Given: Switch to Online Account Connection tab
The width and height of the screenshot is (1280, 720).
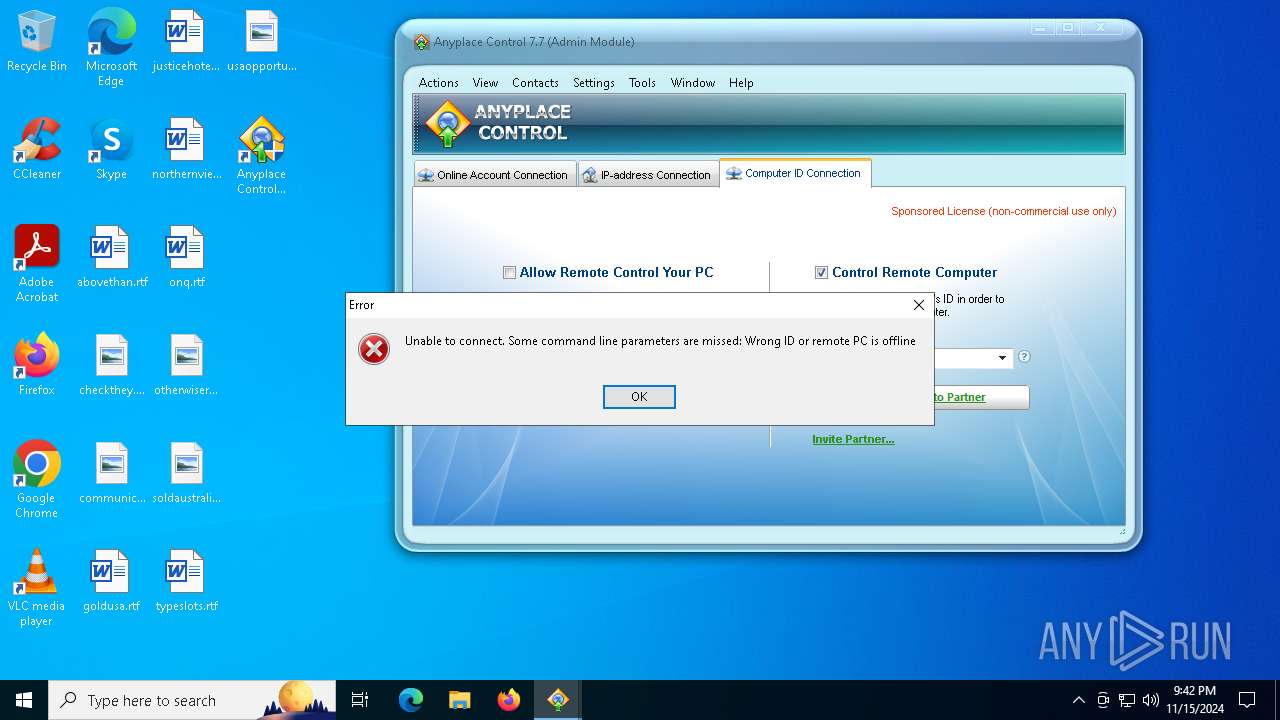Looking at the screenshot, I should point(495,175).
